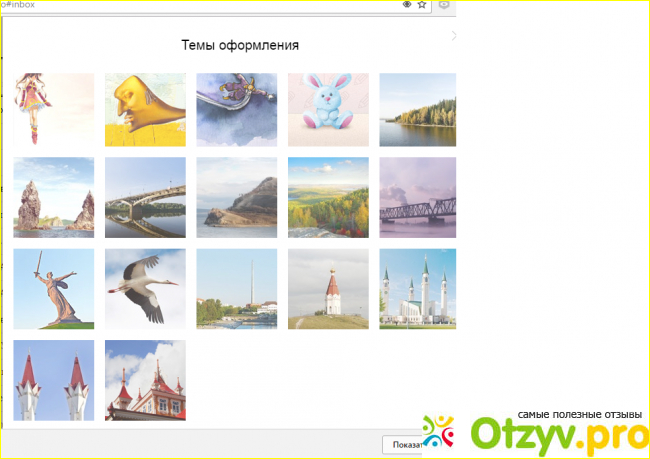Pick the blue plush bunny theme
This screenshot has height=459, width=650.
pyautogui.click(x=328, y=109)
